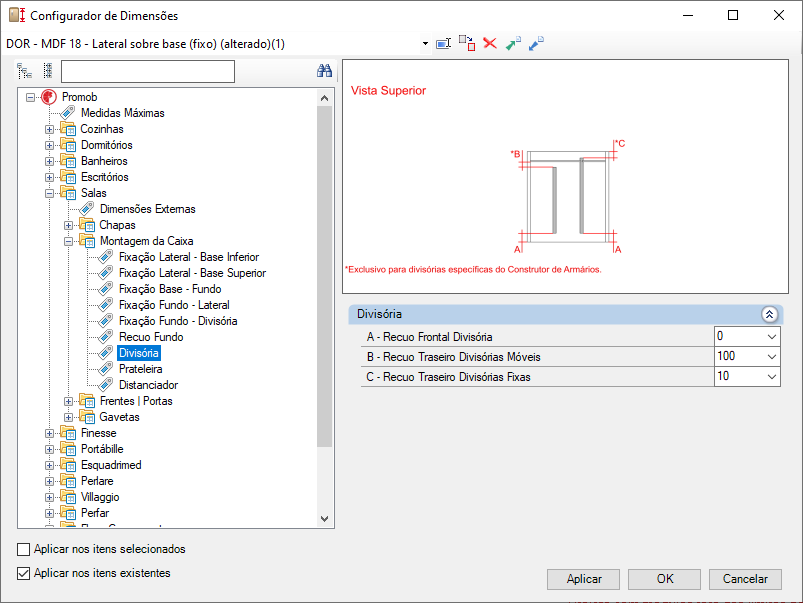Collapse the Montagem da Caixa node
Viewport: 803px width, 615px height.
point(69,242)
